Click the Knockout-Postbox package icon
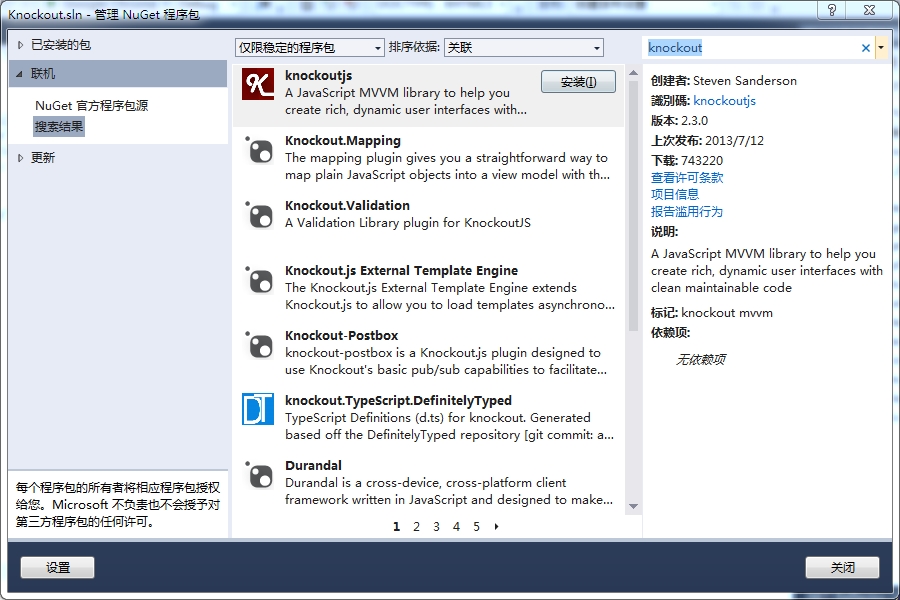This screenshot has width=900, height=600. click(259, 346)
